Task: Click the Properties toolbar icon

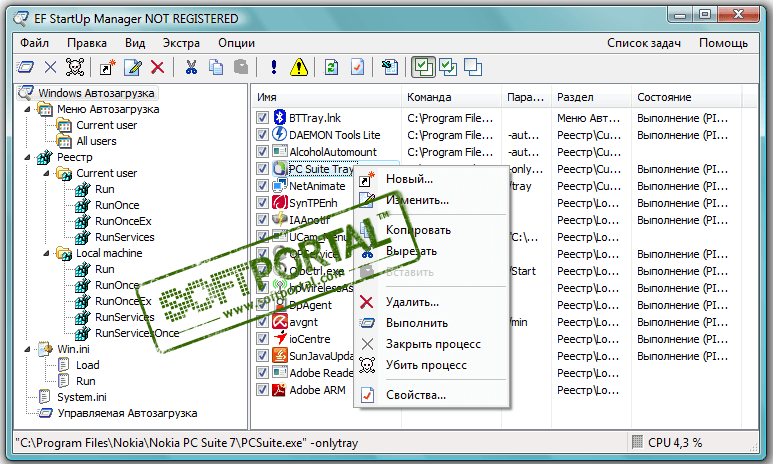Action: [357, 67]
